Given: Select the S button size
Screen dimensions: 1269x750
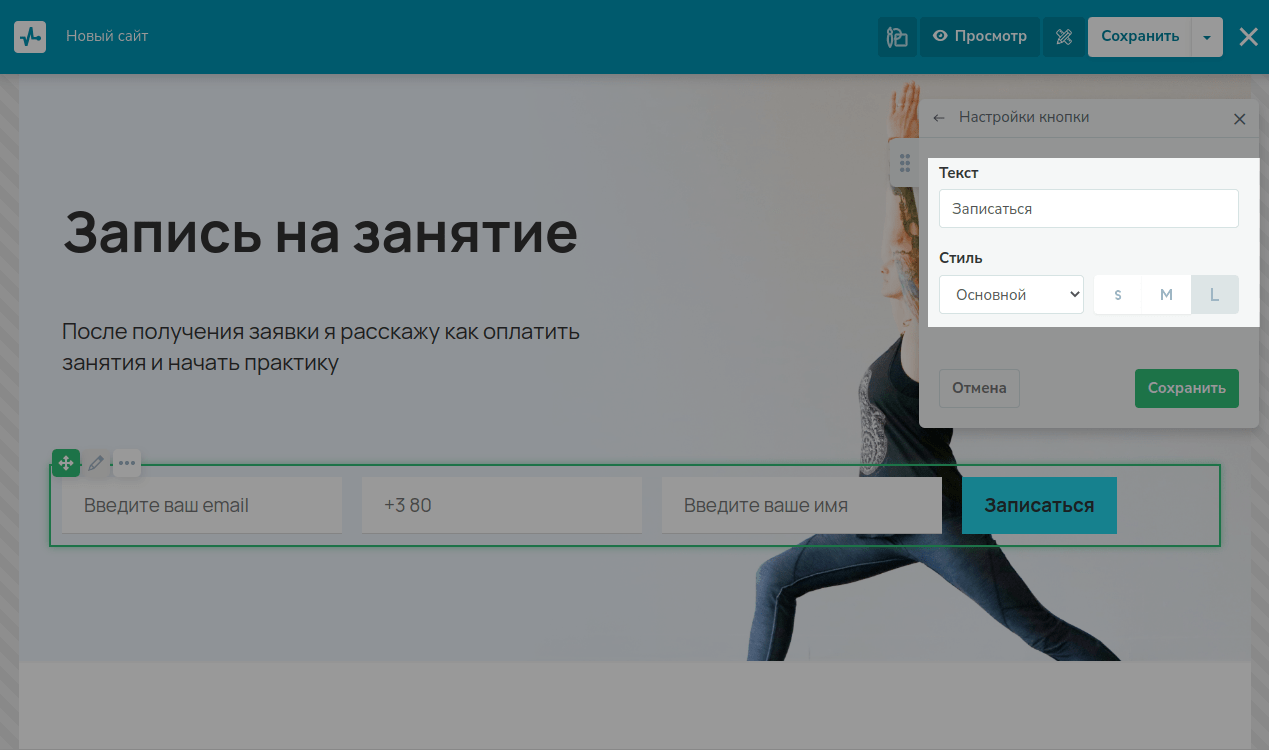Looking at the screenshot, I should 1117,295.
